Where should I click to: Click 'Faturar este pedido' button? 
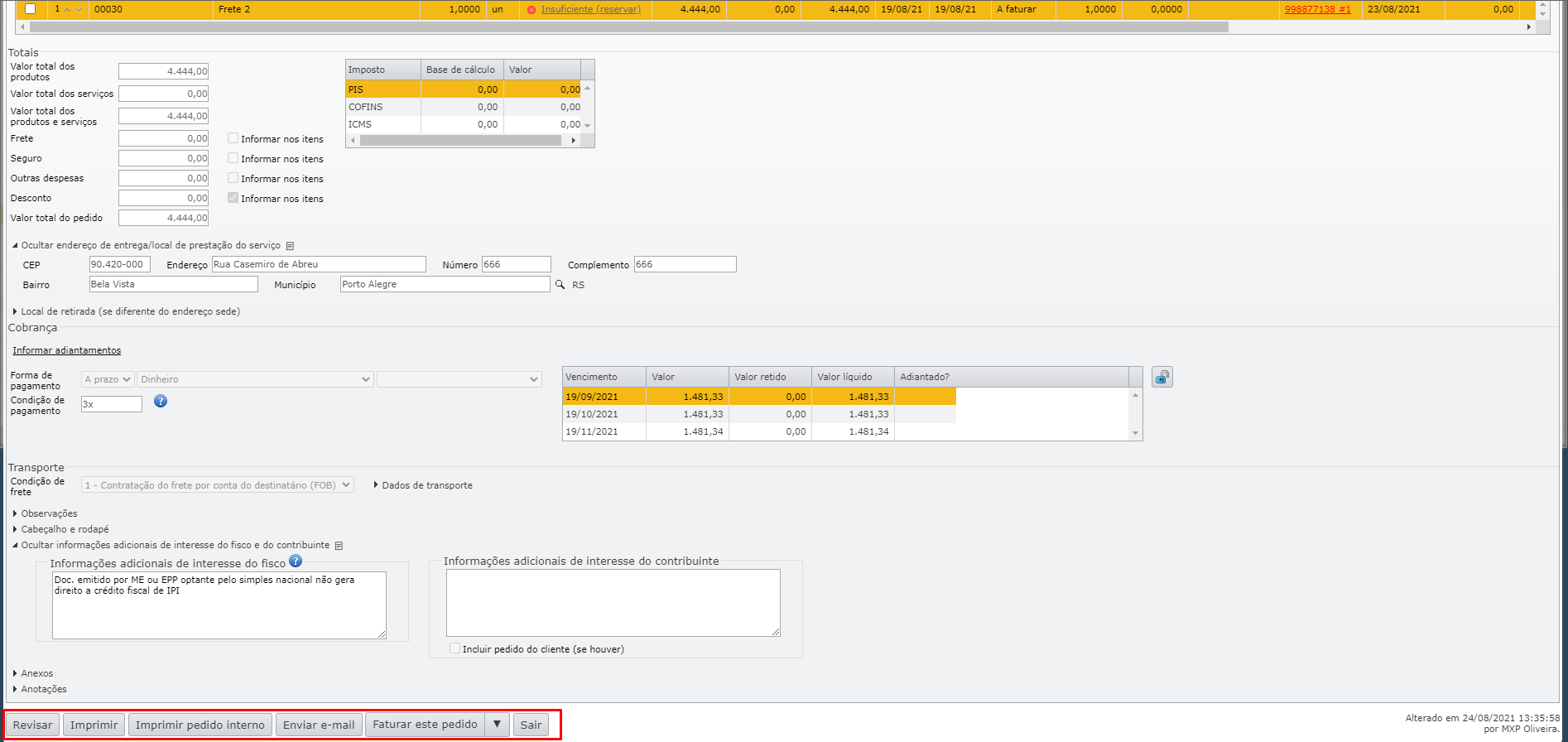(x=425, y=725)
